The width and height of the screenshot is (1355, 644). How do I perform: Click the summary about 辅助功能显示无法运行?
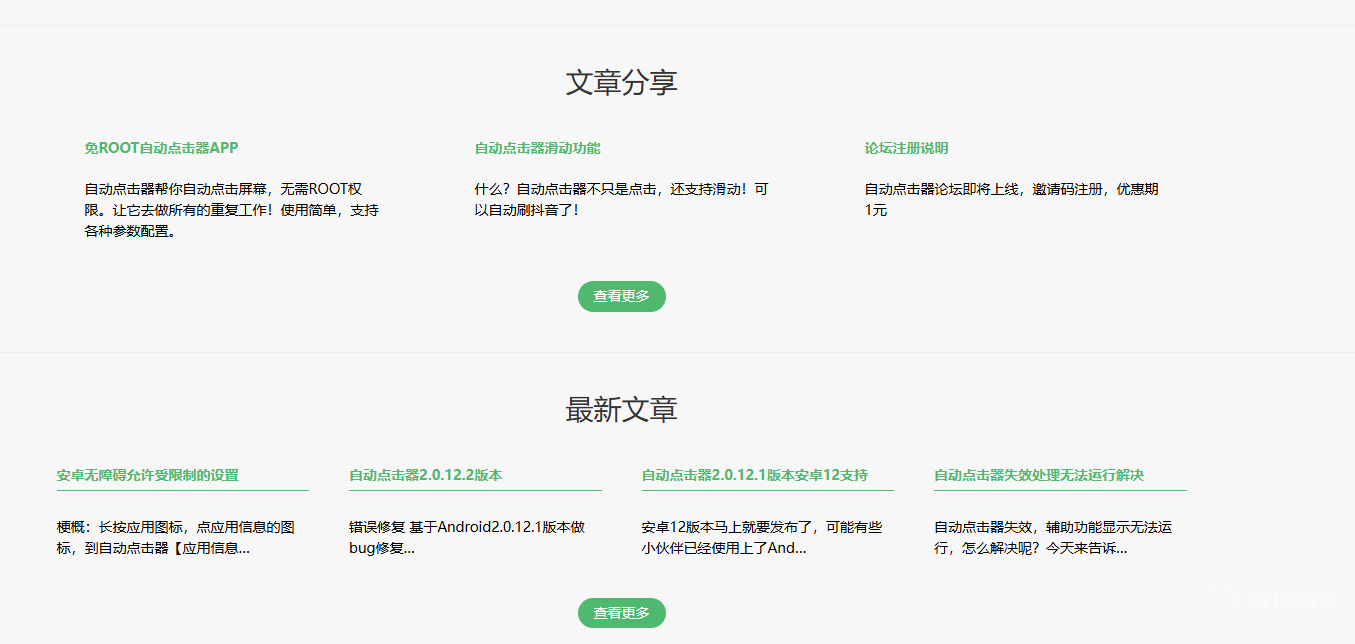tap(1053, 538)
